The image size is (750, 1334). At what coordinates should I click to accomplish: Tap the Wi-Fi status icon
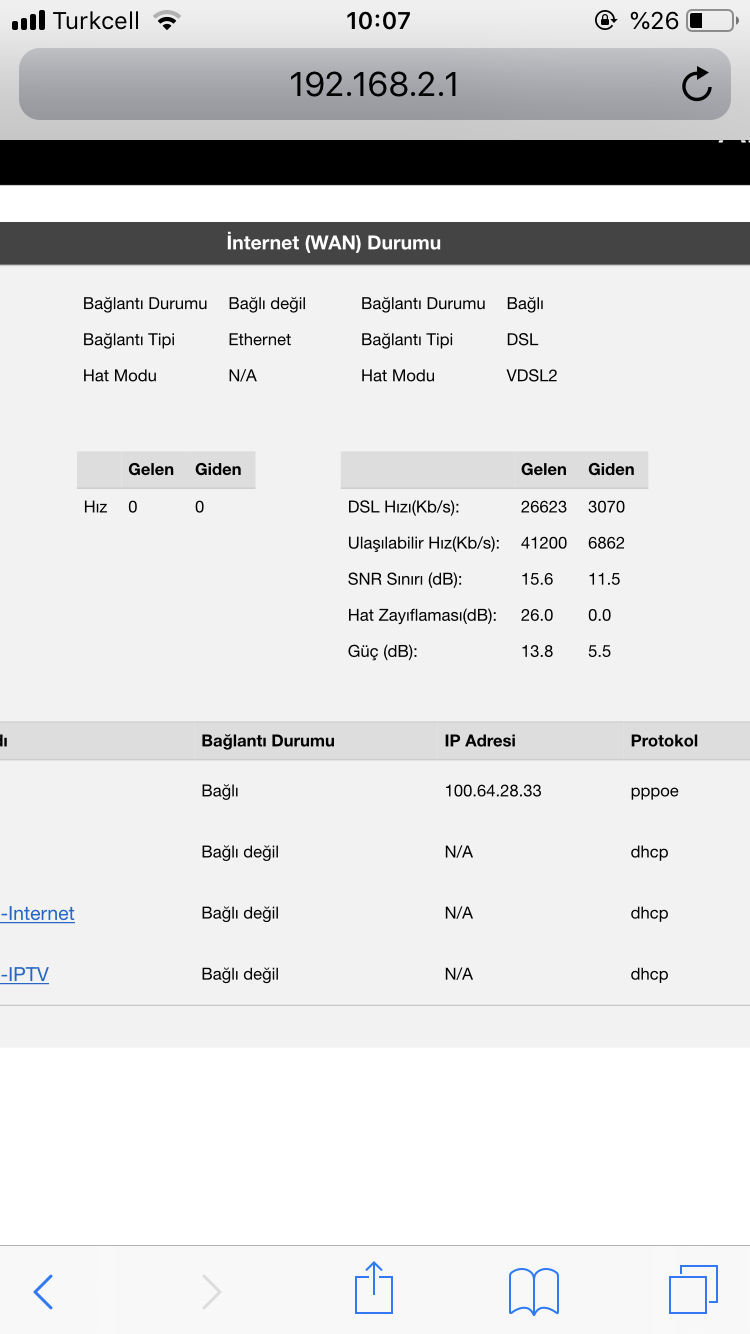(168, 20)
